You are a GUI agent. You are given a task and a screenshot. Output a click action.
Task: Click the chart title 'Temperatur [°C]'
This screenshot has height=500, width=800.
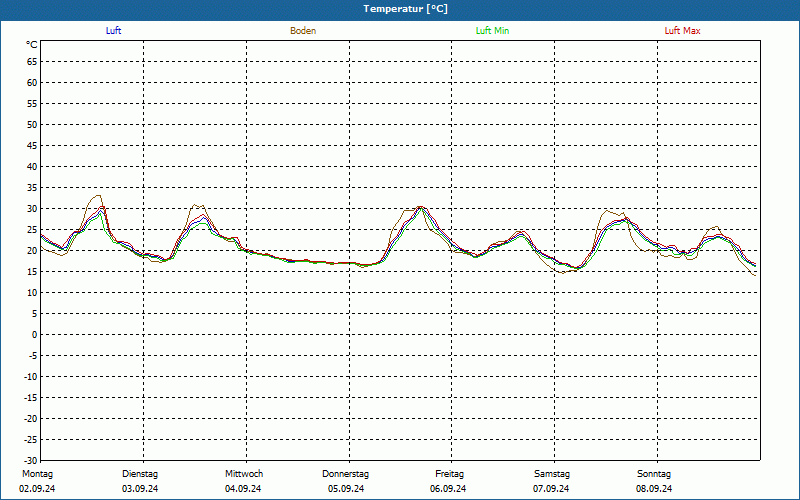406,9
